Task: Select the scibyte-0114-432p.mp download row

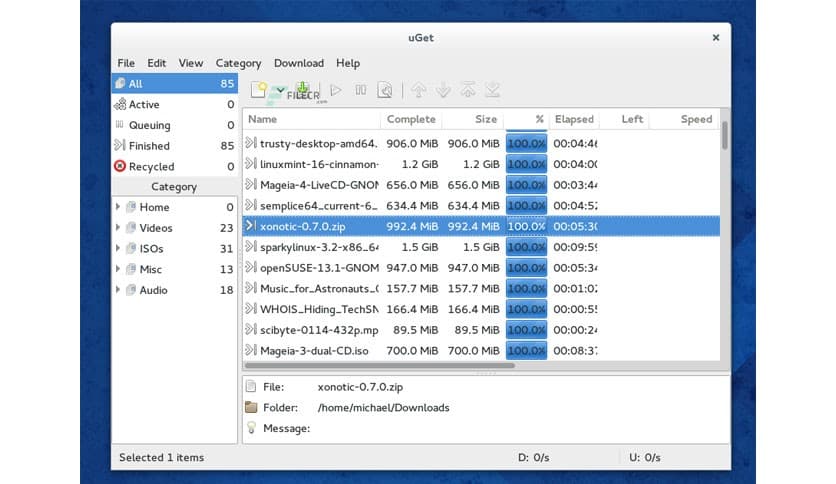Action: pyautogui.click(x=481, y=330)
